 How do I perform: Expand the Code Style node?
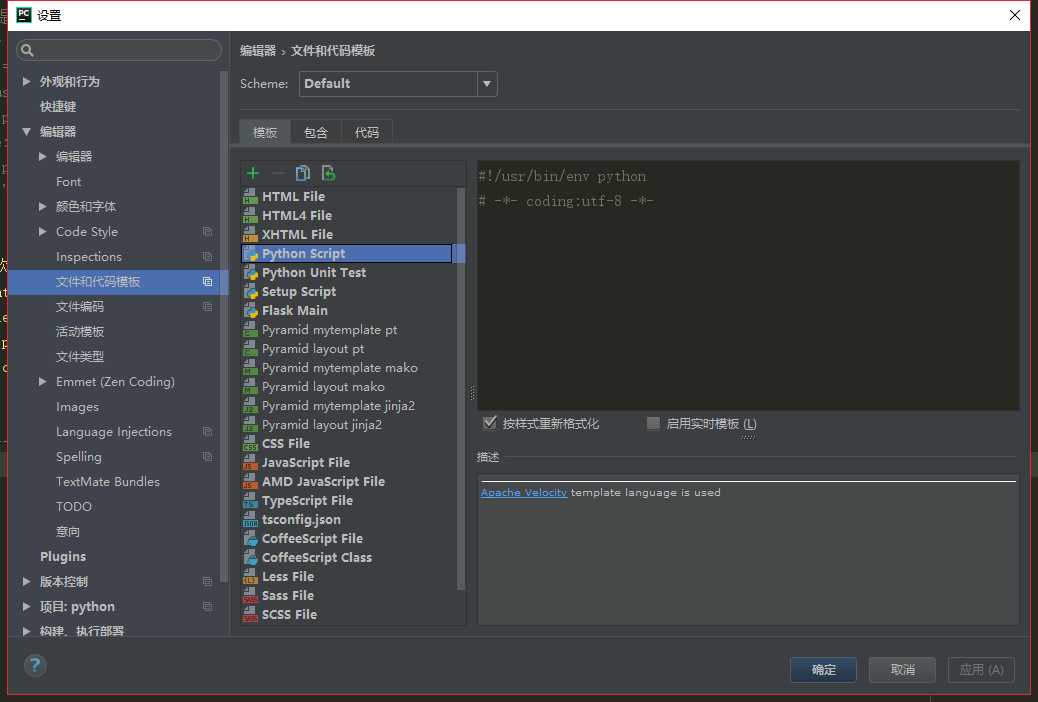42,232
